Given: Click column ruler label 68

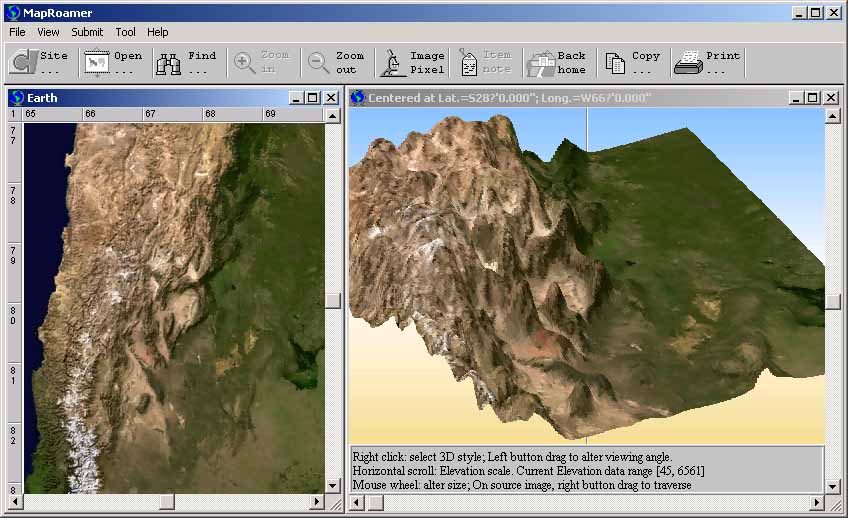Looking at the screenshot, I should pos(210,114).
